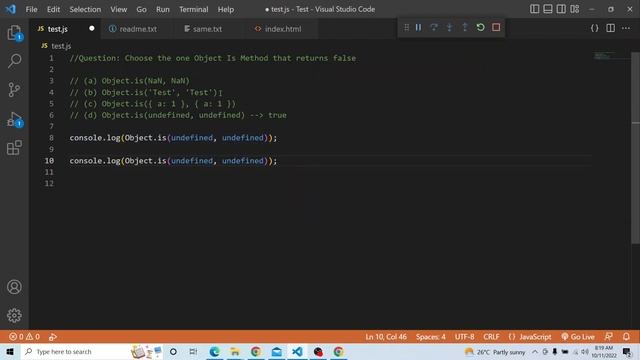Switch to the readme.txt tab
Image resolution: width=640 pixels, height=360 pixels.
(138, 29)
